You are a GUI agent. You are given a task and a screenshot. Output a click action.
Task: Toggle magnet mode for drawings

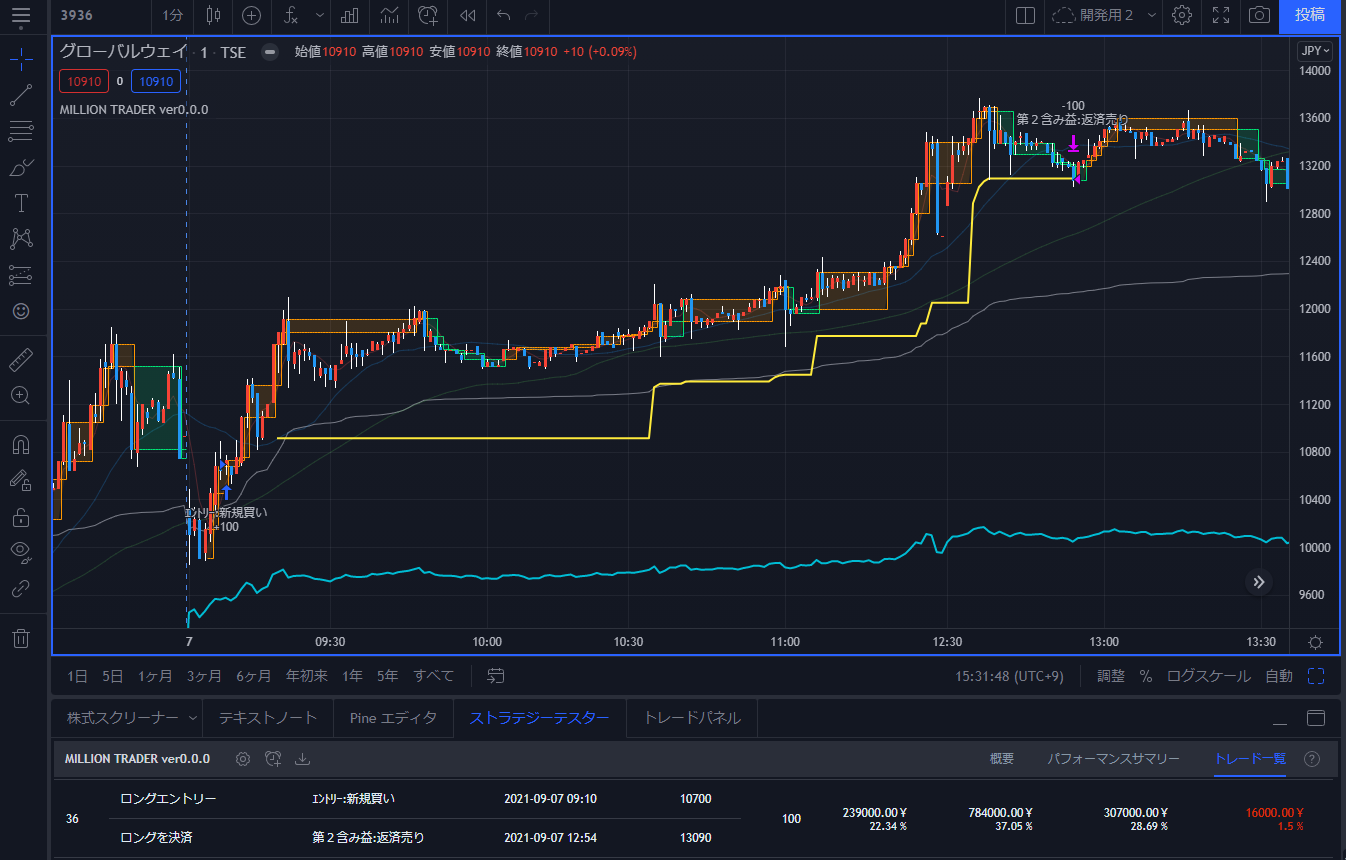pos(20,444)
